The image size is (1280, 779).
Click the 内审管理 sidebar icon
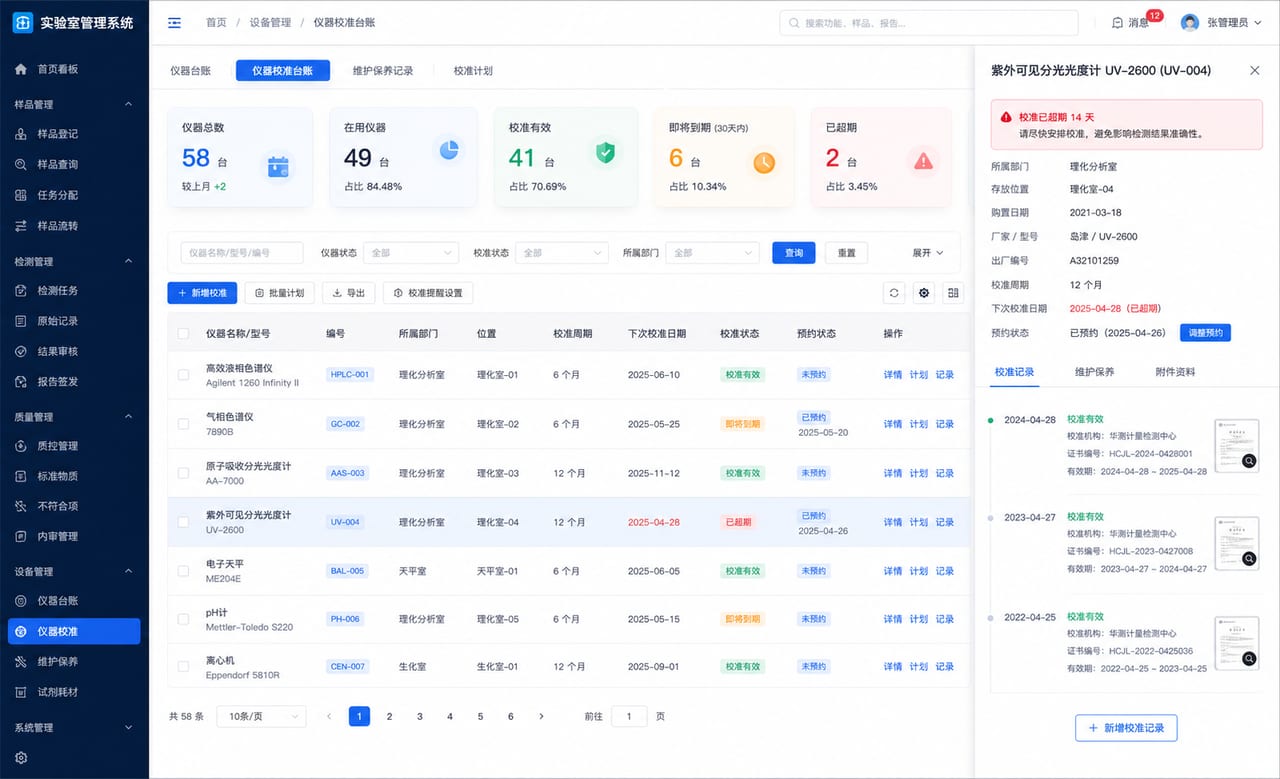pos(21,536)
